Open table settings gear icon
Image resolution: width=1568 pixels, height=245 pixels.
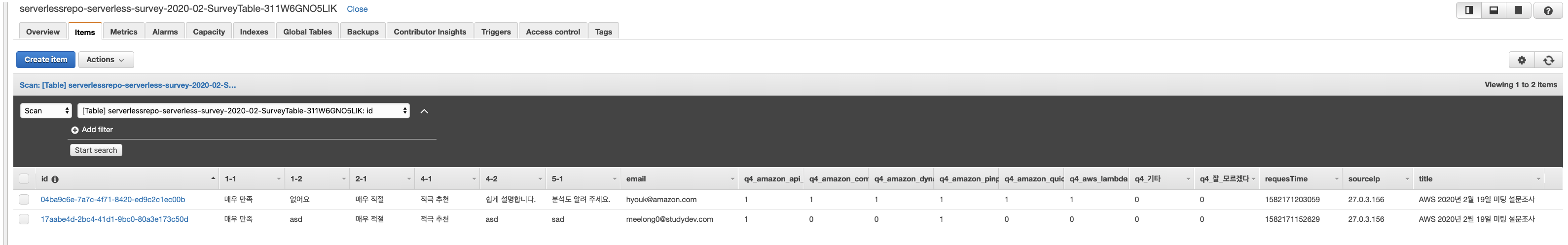(x=1521, y=60)
